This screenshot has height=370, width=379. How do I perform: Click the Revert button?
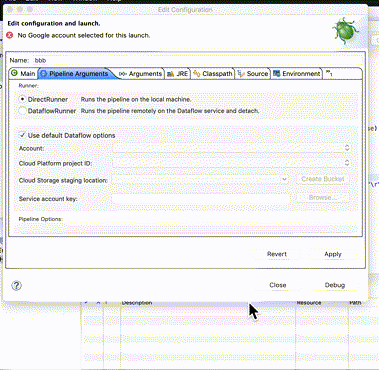tap(277, 254)
